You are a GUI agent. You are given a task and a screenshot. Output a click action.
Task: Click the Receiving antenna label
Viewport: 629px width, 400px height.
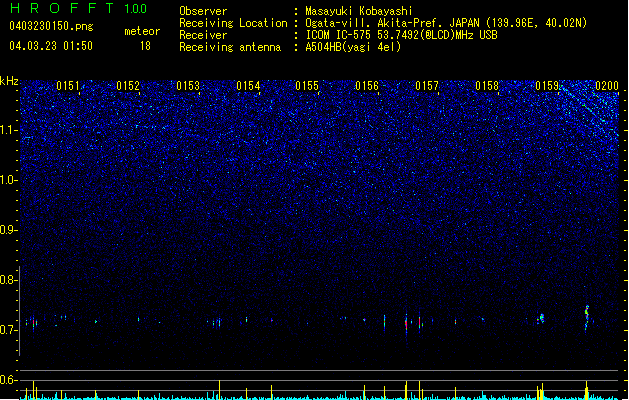(x=230, y=47)
